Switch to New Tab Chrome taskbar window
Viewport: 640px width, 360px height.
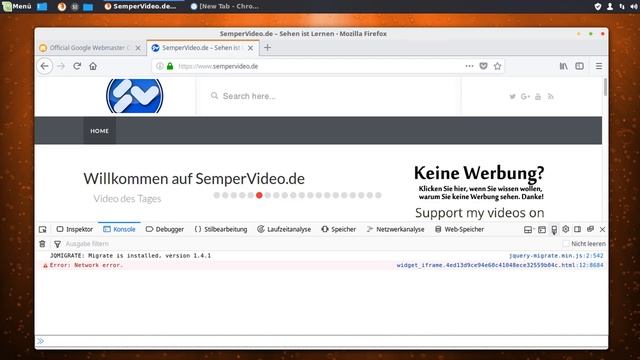point(225,6)
